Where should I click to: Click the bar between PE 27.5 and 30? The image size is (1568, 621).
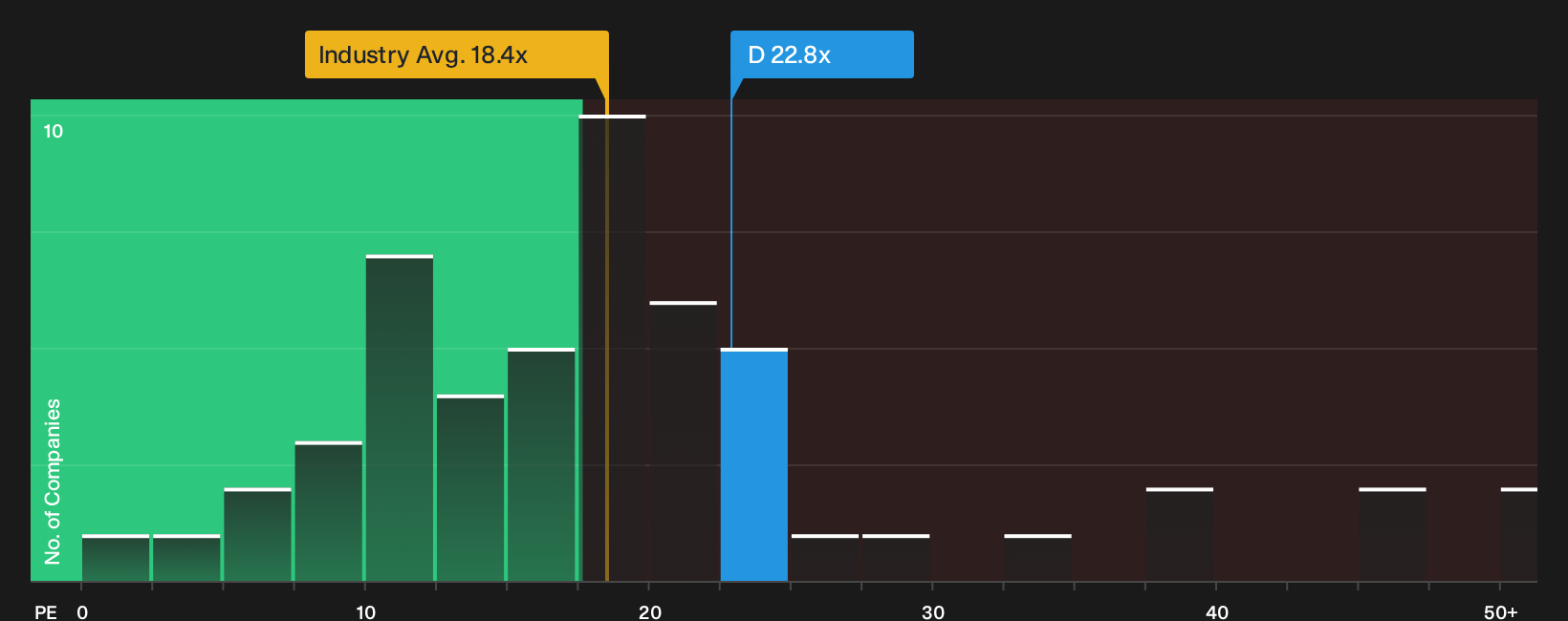[896, 558]
